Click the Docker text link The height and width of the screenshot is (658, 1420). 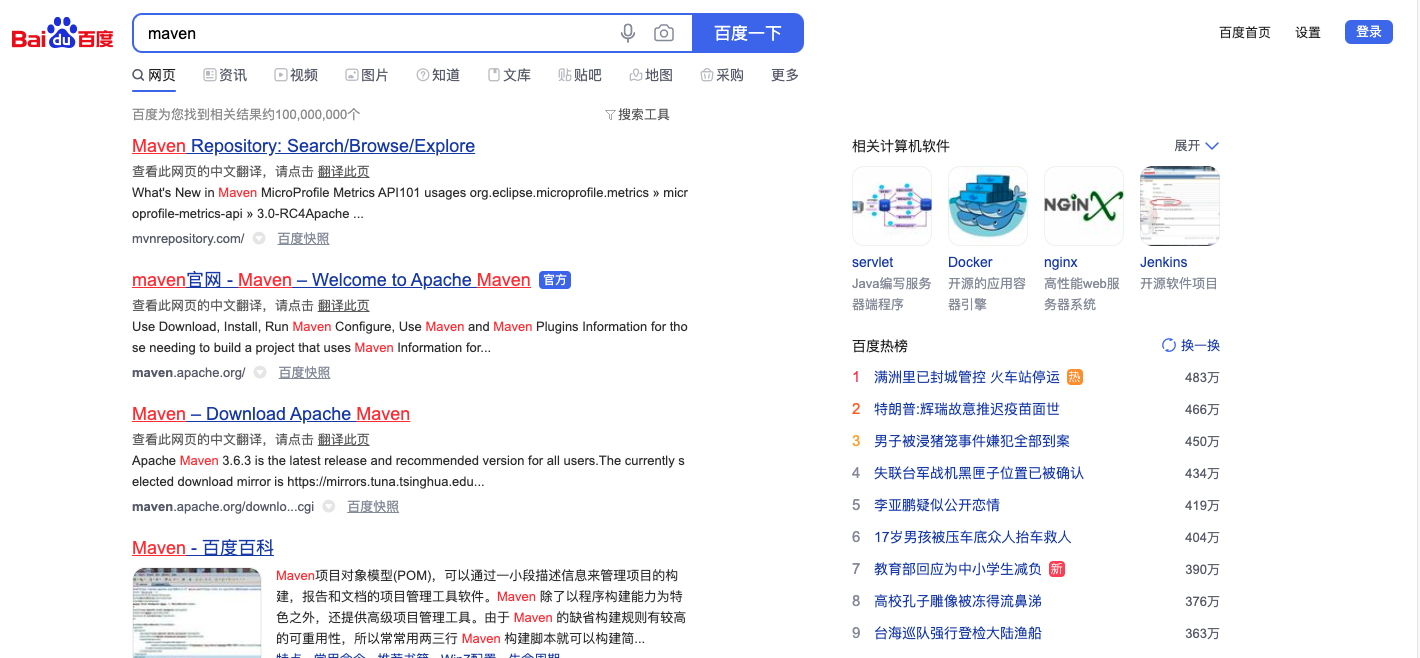[970, 262]
